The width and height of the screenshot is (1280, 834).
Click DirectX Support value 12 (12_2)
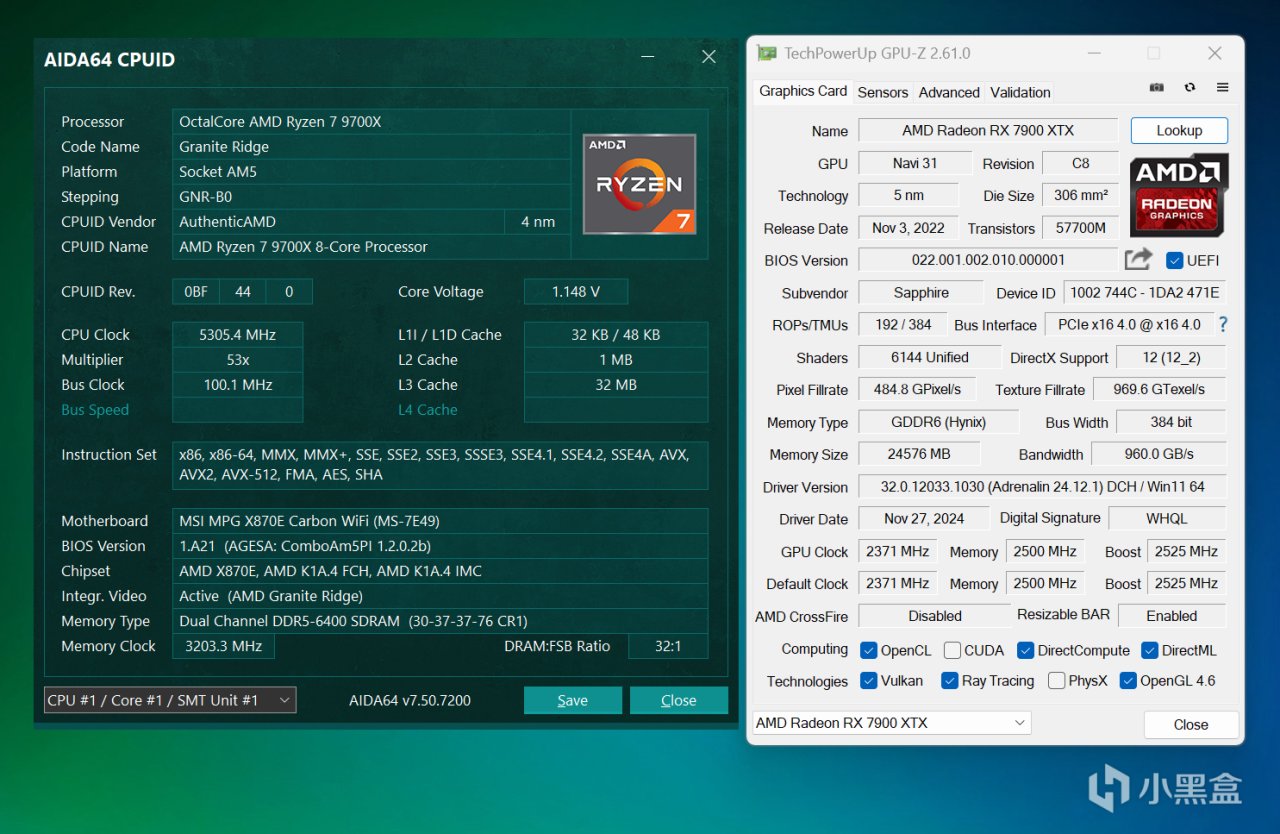(1171, 357)
